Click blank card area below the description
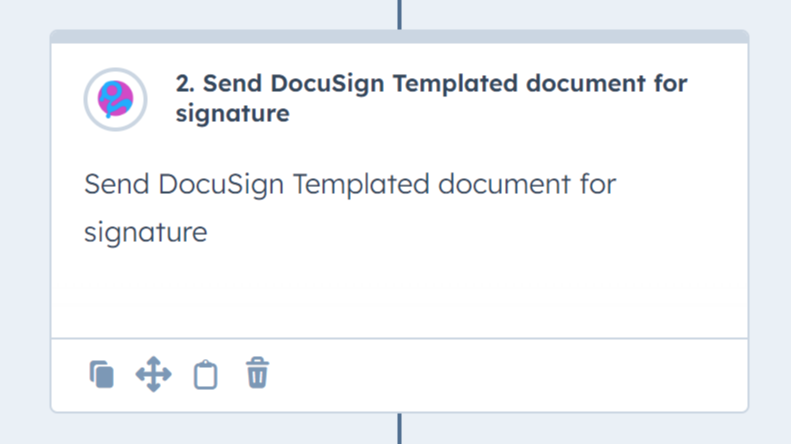The image size is (791, 445). pos(399,295)
